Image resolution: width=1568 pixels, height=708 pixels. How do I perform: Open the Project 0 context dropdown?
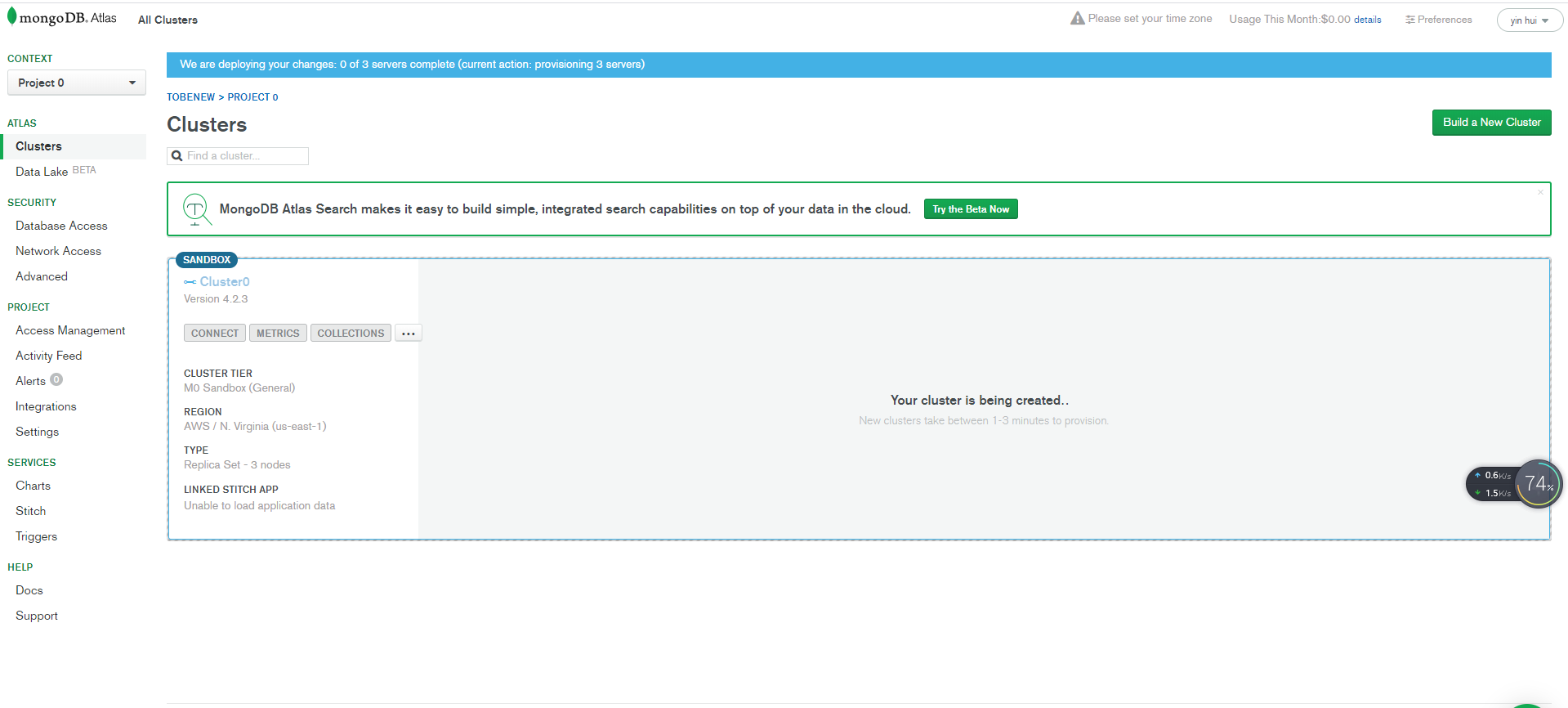pos(77,83)
